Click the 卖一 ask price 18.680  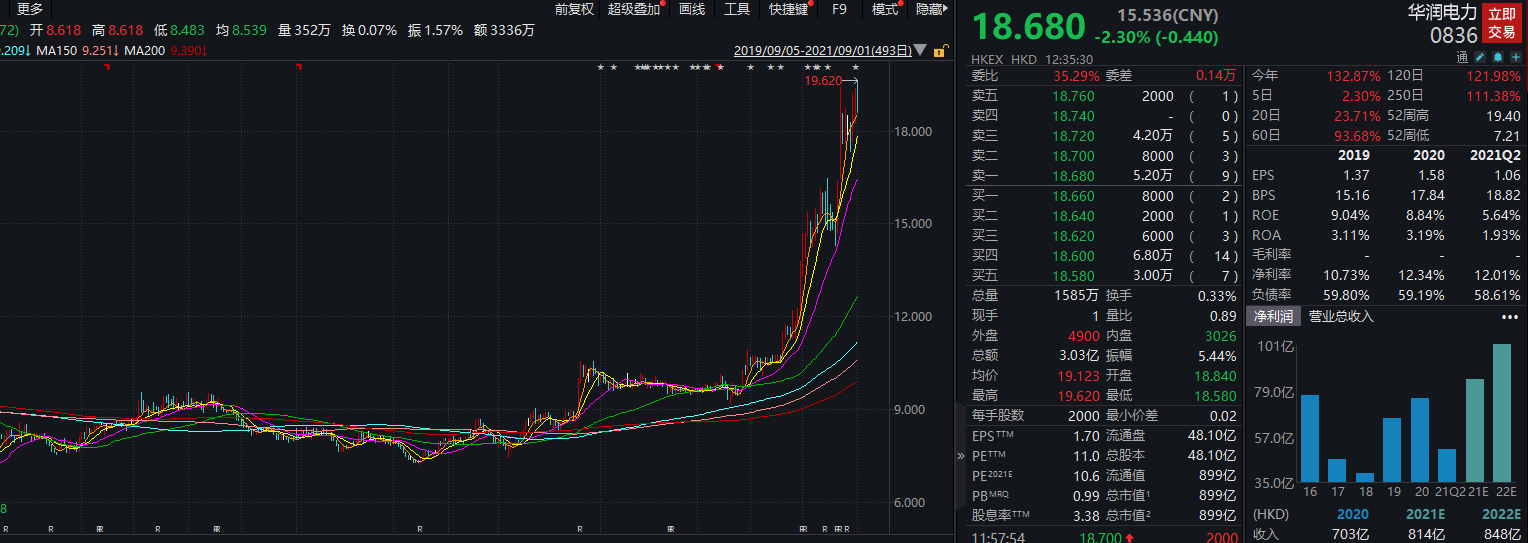click(x=1073, y=176)
